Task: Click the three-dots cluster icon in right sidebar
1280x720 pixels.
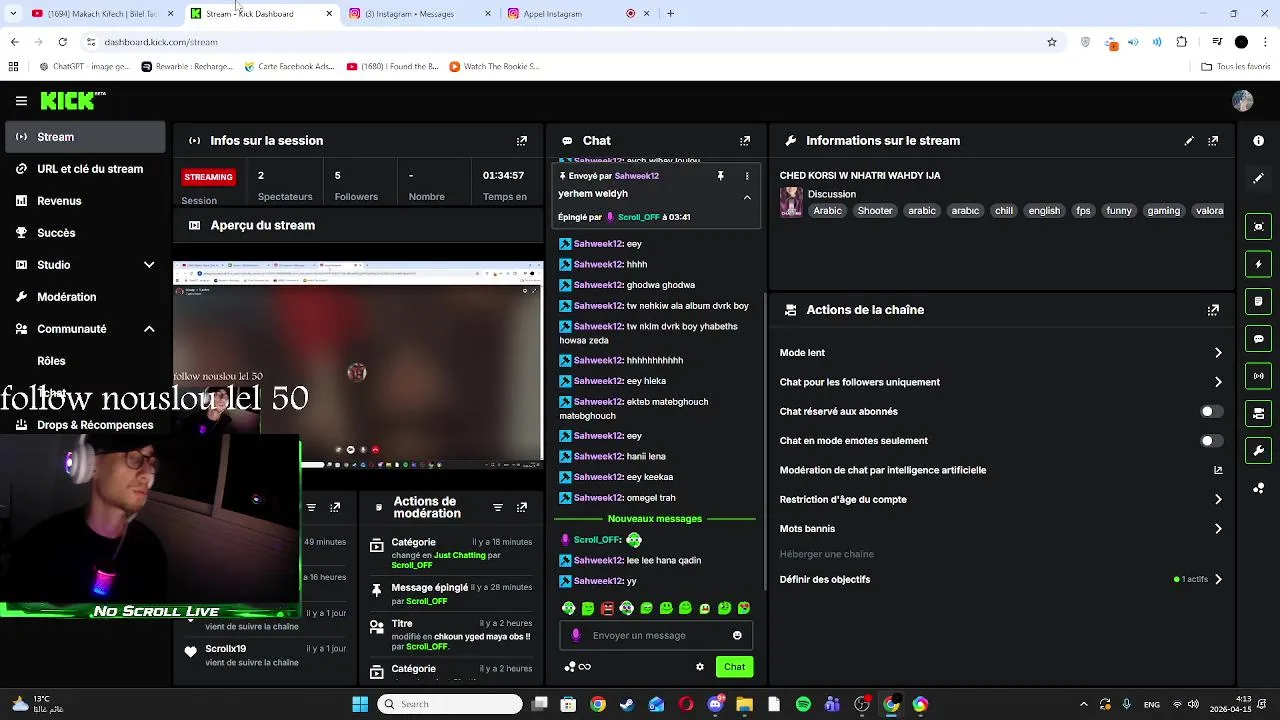Action: 1258,488
